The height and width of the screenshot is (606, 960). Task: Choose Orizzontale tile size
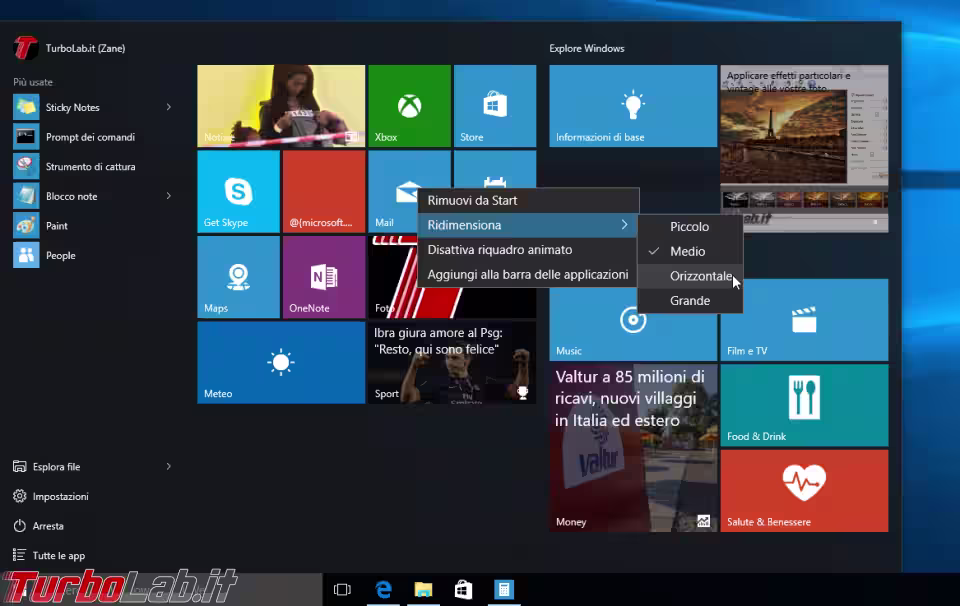[690, 276]
